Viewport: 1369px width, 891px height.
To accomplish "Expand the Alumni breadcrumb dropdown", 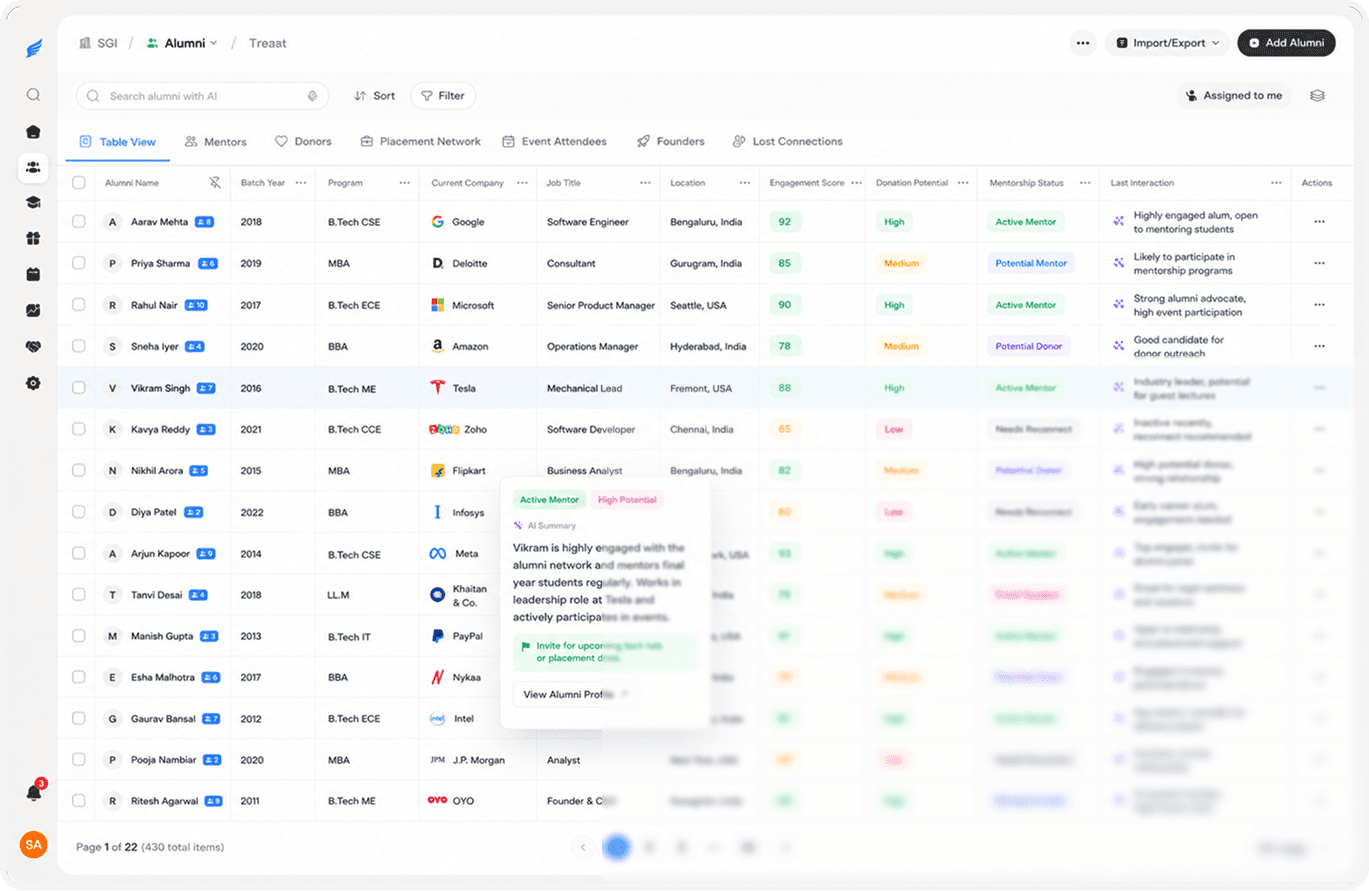I will pyautogui.click(x=182, y=43).
